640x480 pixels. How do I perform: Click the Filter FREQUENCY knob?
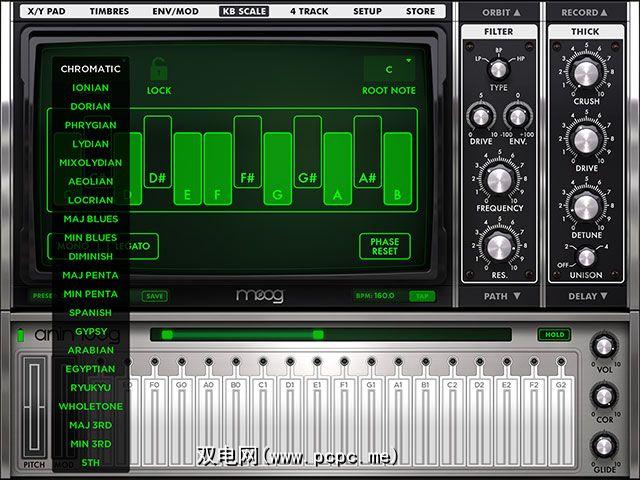pyautogui.click(x=493, y=181)
